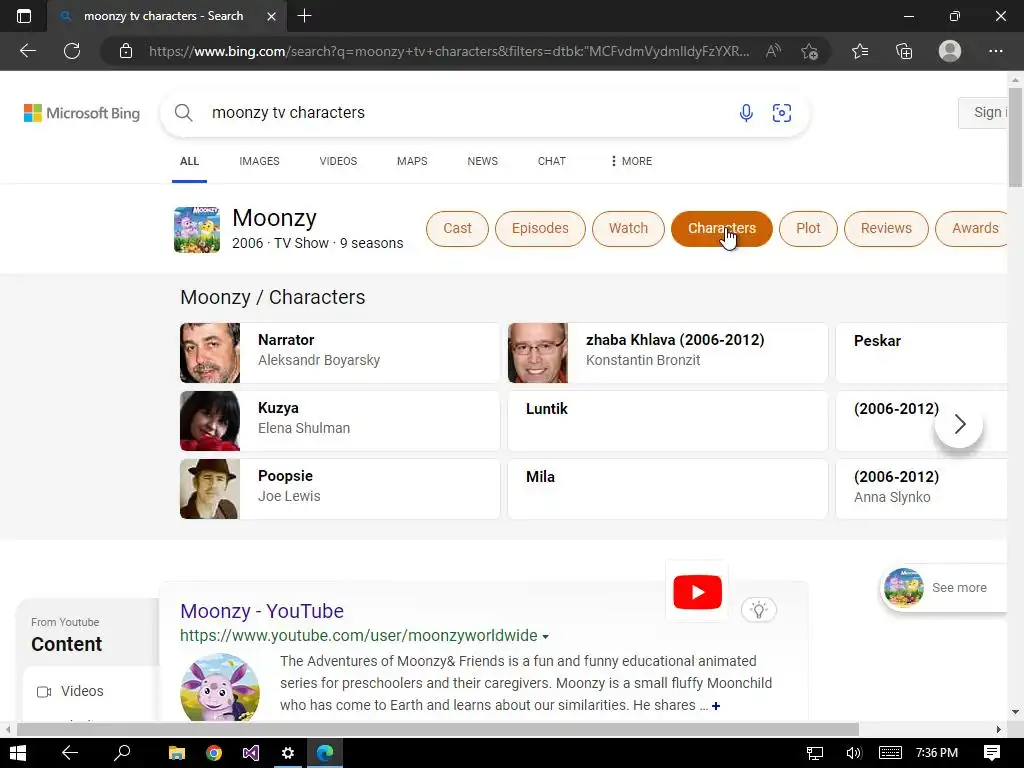This screenshot has height=768, width=1024.
Task: Open Settings gear in taskbar
Action: [x=287, y=753]
